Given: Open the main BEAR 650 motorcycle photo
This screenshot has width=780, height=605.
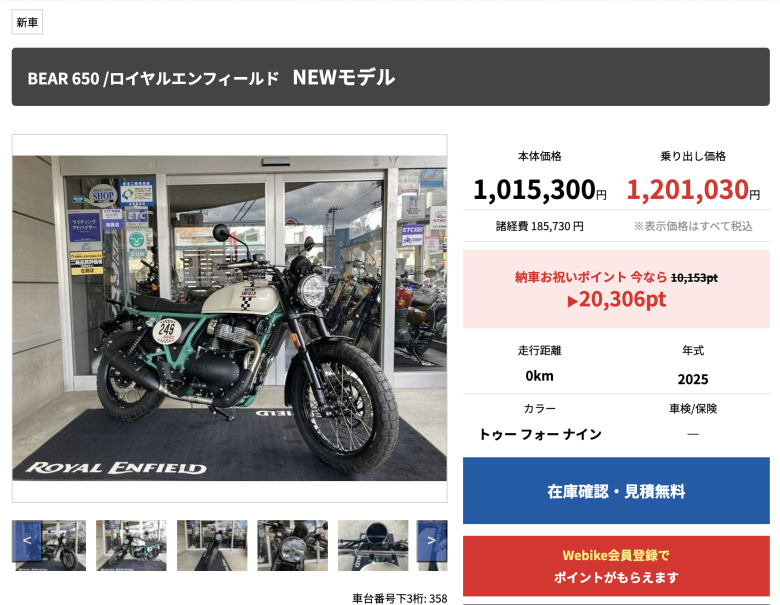Looking at the screenshot, I should (x=229, y=318).
